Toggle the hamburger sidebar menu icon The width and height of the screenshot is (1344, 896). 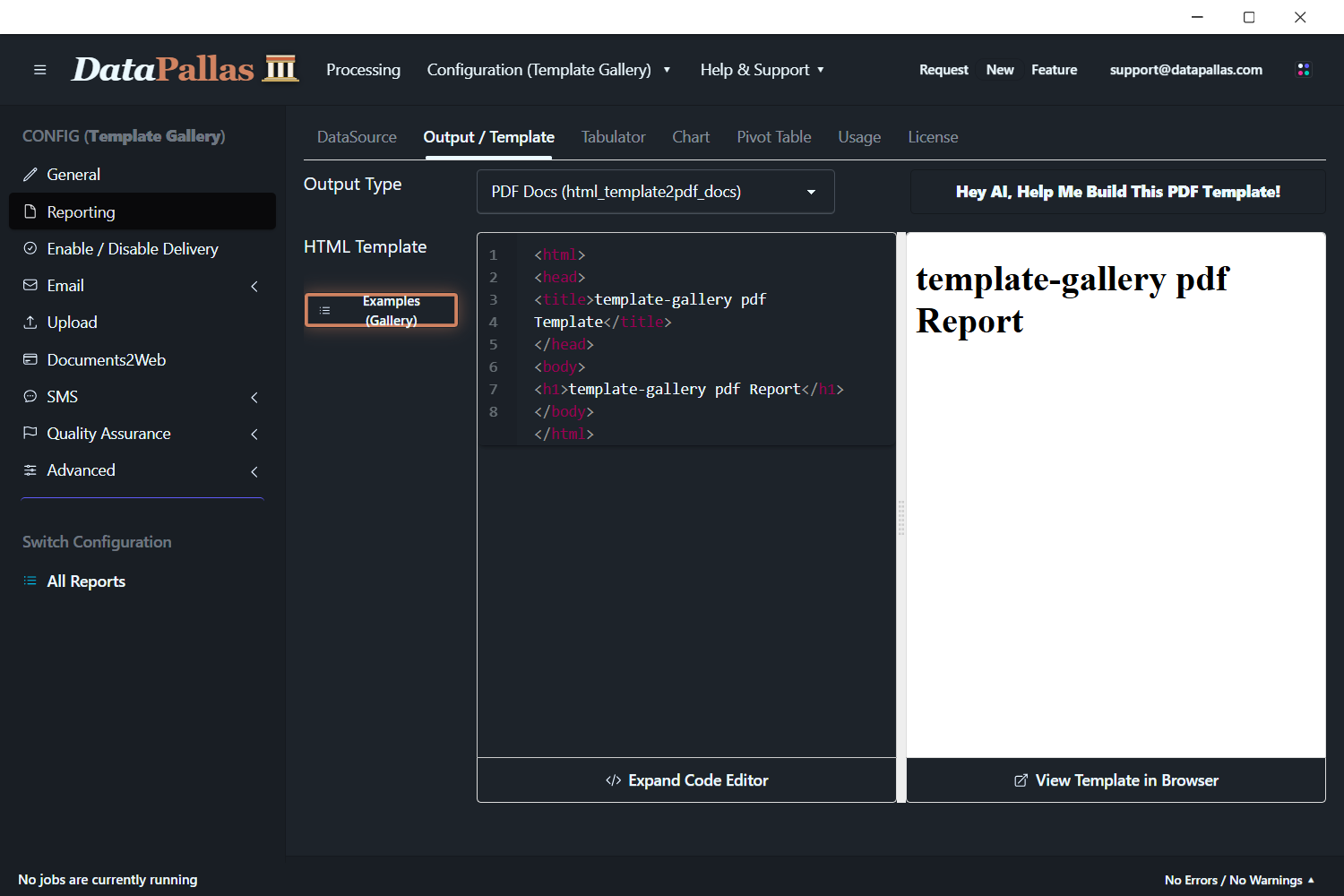pyautogui.click(x=39, y=70)
